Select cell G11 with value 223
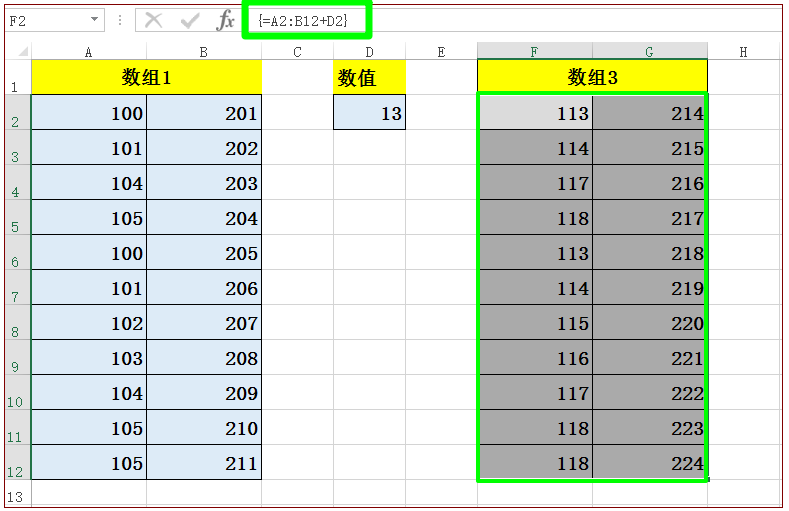Viewport: 789px width, 511px height. (650, 427)
